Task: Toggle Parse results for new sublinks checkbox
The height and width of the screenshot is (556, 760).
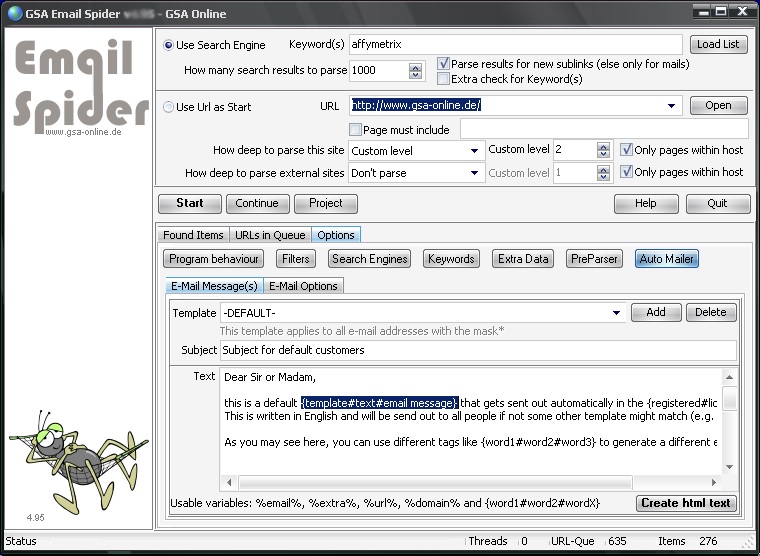Action: (x=443, y=64)
